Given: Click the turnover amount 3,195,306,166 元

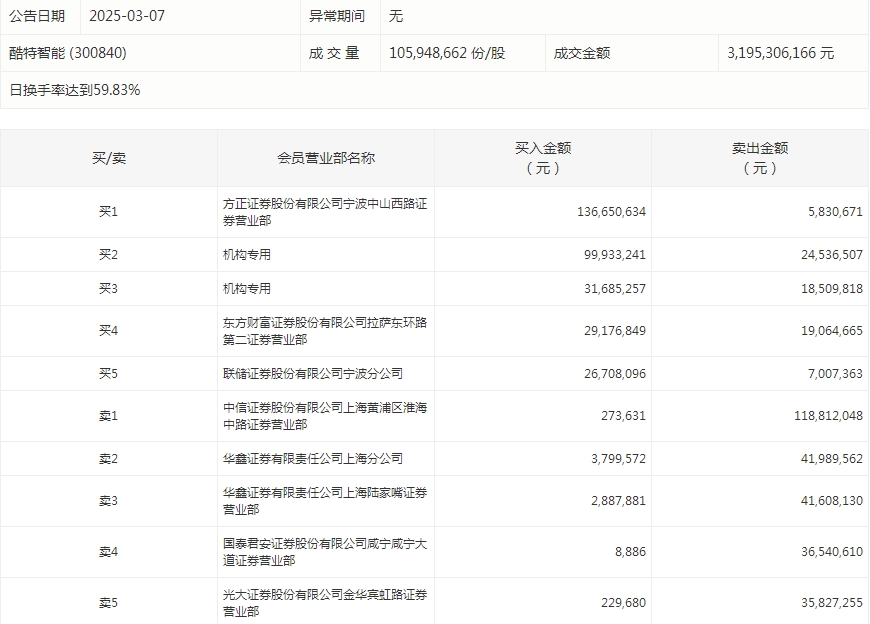Looking at the screenshot, I should click(781, 53).
